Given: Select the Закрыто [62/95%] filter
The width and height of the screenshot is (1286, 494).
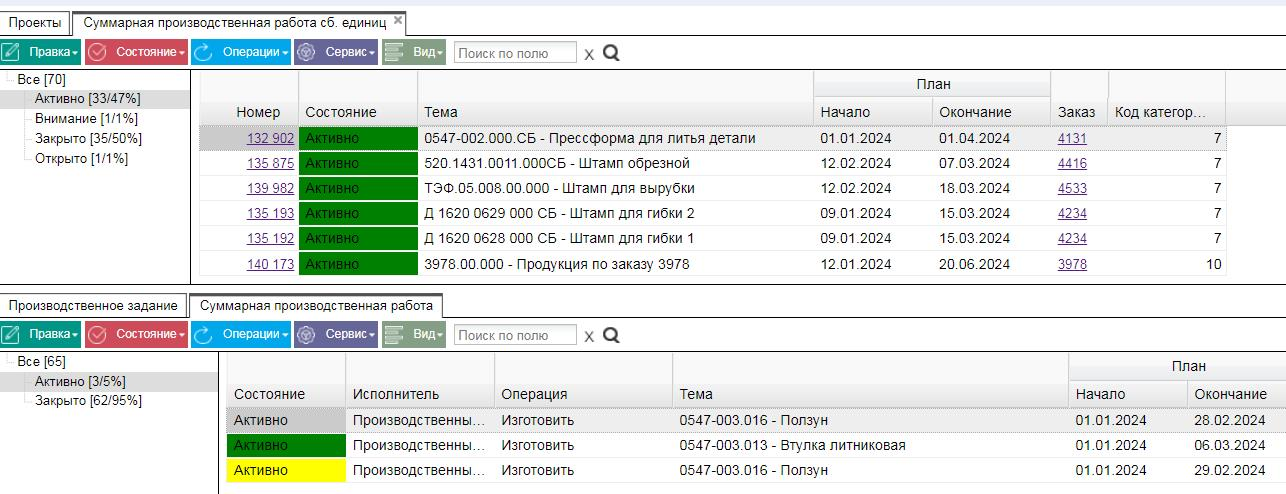Looking at the screenshot, I should click(x=88, y=401).
